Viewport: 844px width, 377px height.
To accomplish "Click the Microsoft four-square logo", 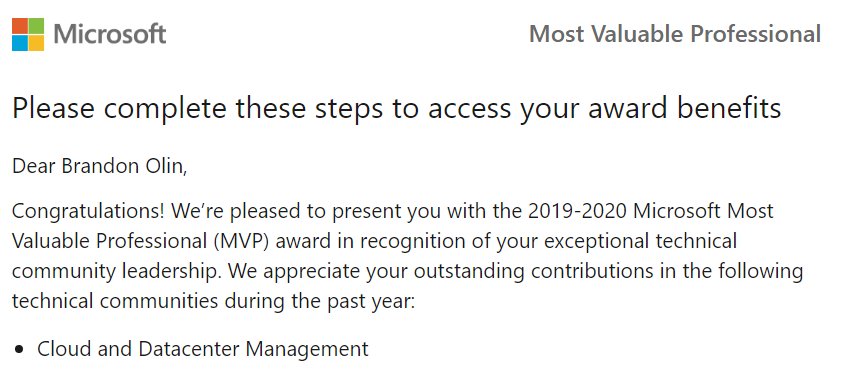I will (x=28, y=34).
